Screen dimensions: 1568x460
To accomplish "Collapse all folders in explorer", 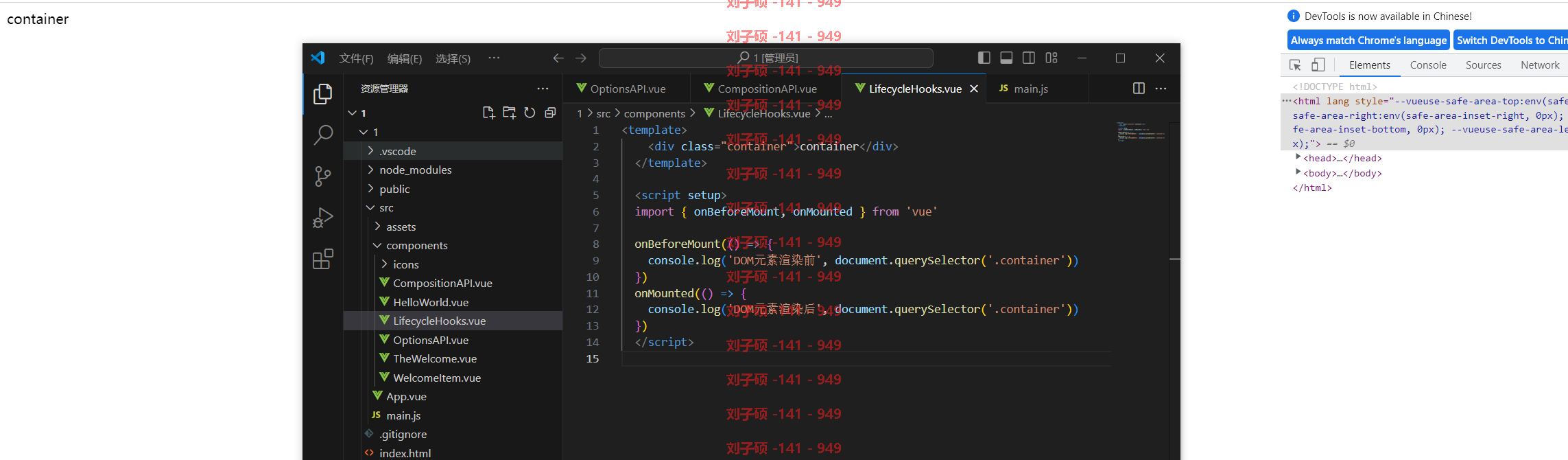I will coord(550,113).
